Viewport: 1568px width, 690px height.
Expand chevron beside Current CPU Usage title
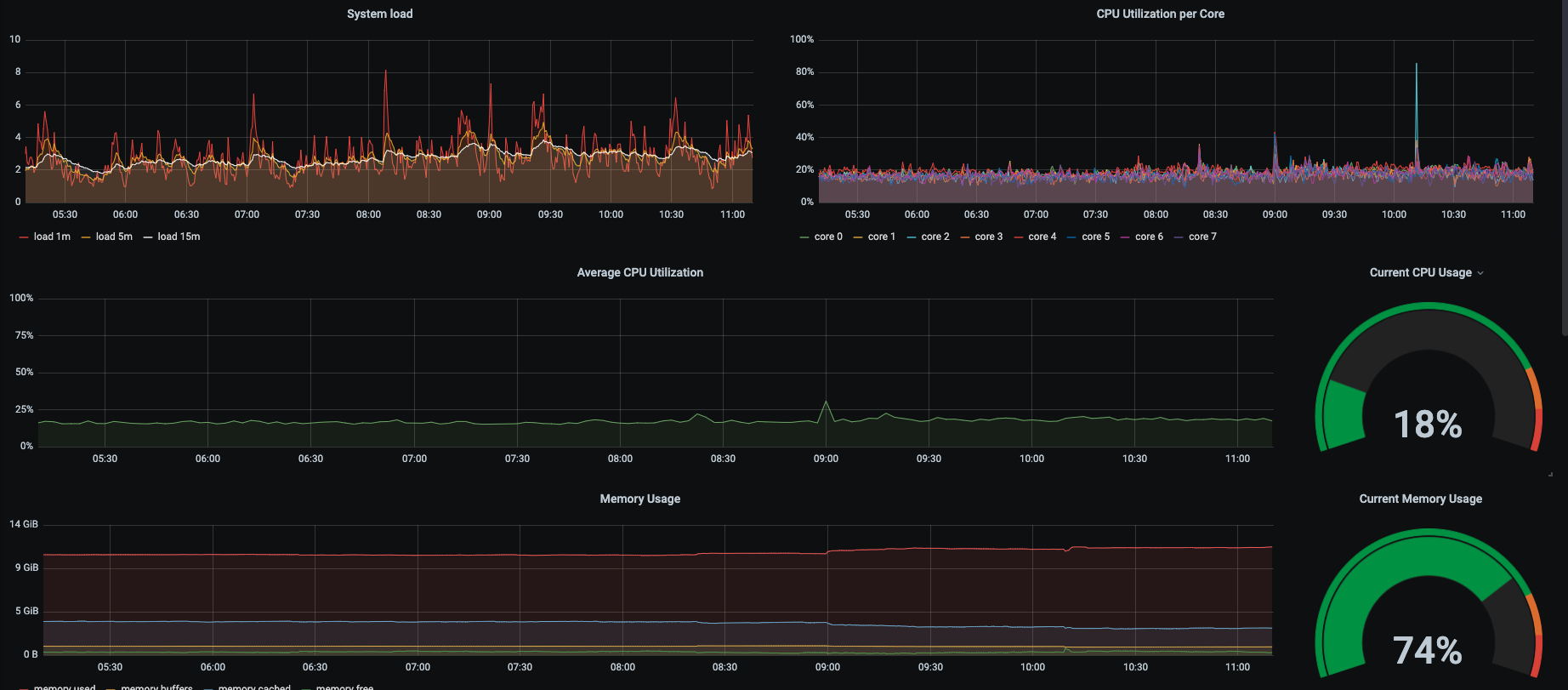point(1480,273)
